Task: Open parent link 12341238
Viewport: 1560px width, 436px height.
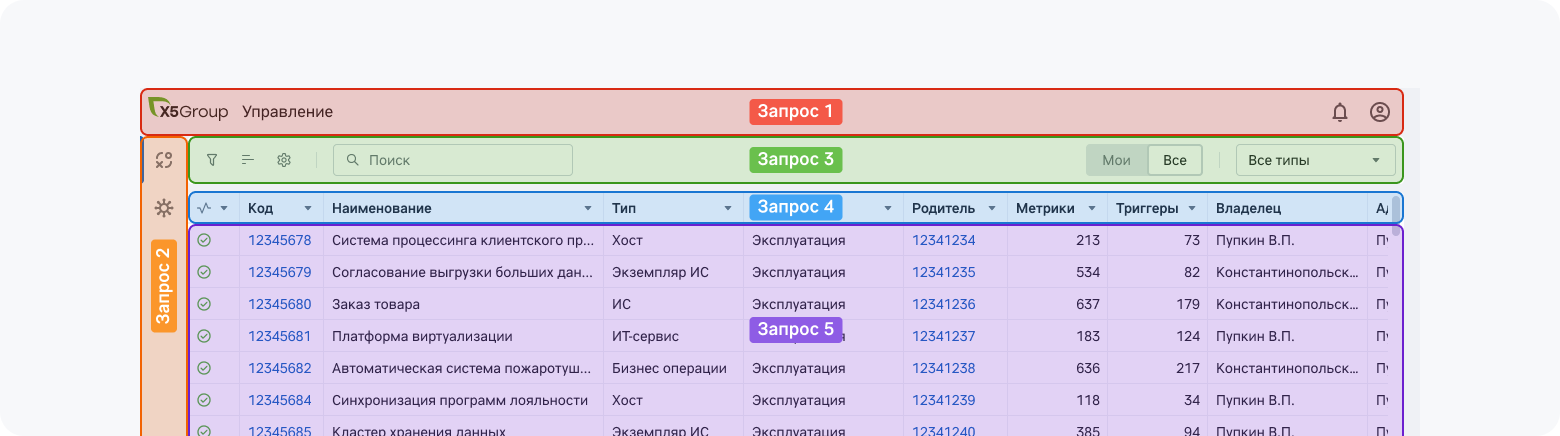Action: [943, 368]
